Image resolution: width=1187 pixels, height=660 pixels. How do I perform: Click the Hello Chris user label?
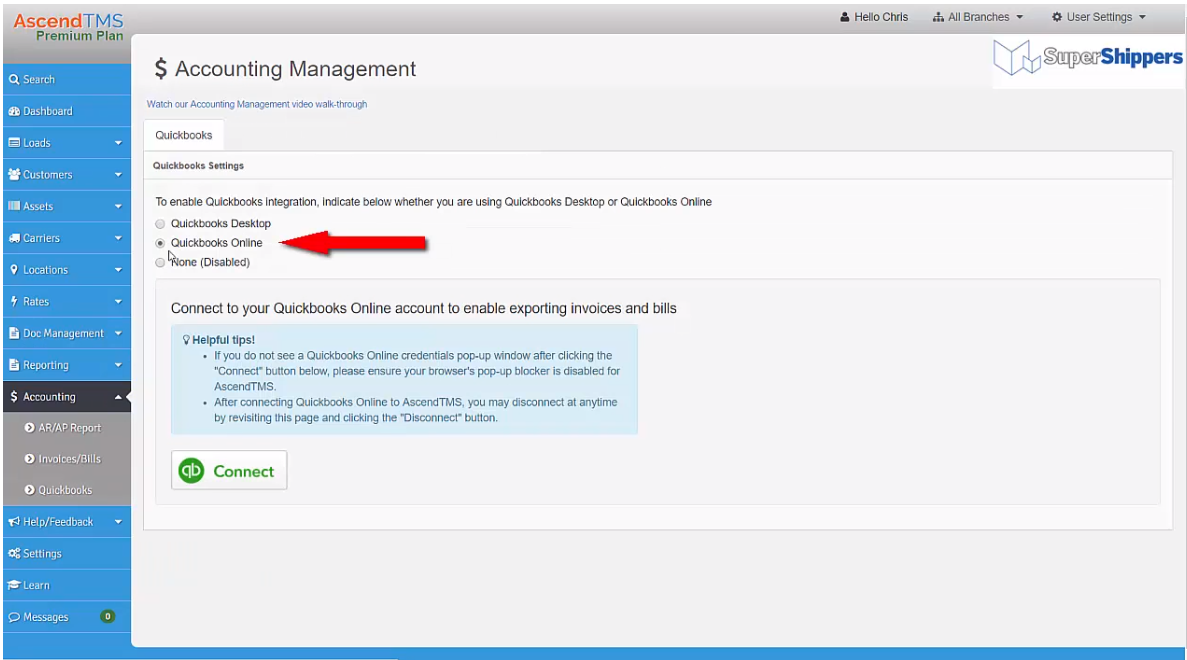coord(880,17)
